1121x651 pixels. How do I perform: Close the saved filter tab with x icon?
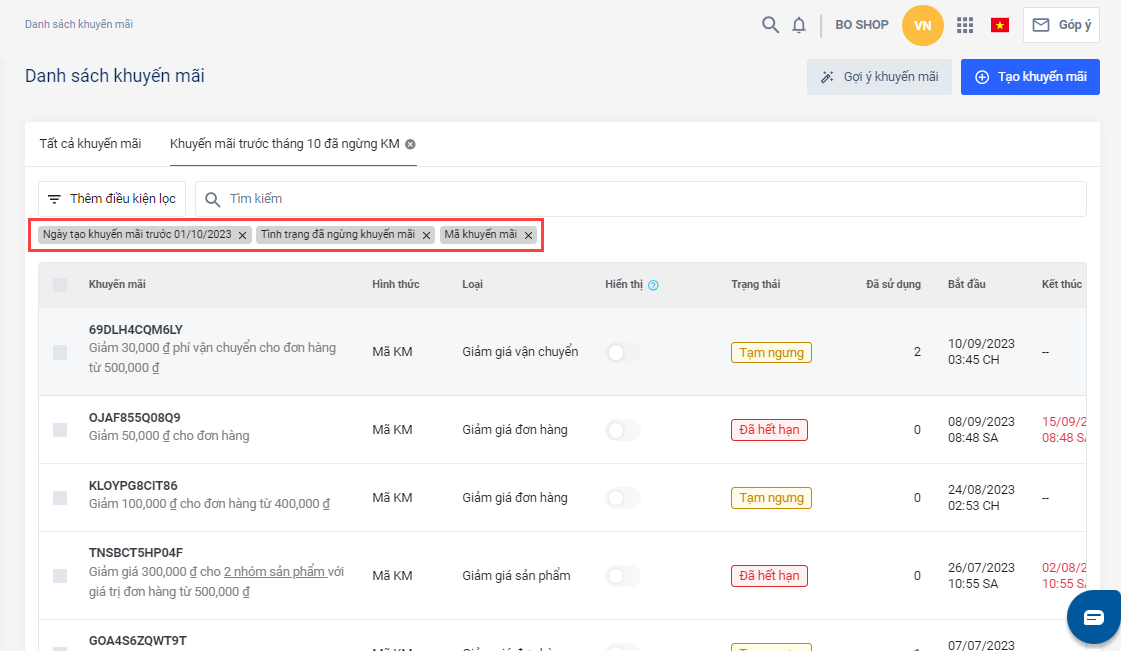(x=410, y=144)
